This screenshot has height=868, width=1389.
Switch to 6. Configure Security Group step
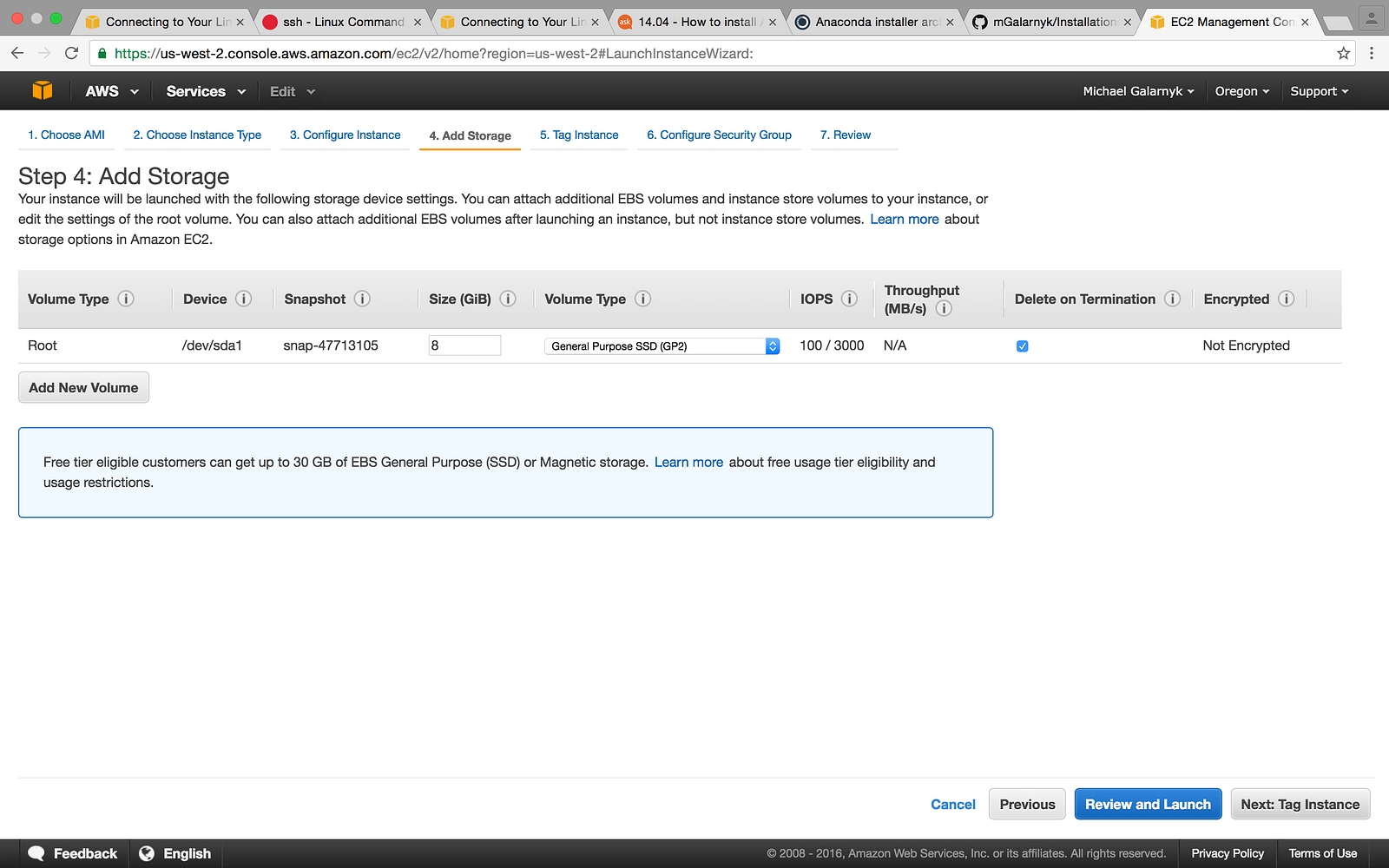[719, 135]
